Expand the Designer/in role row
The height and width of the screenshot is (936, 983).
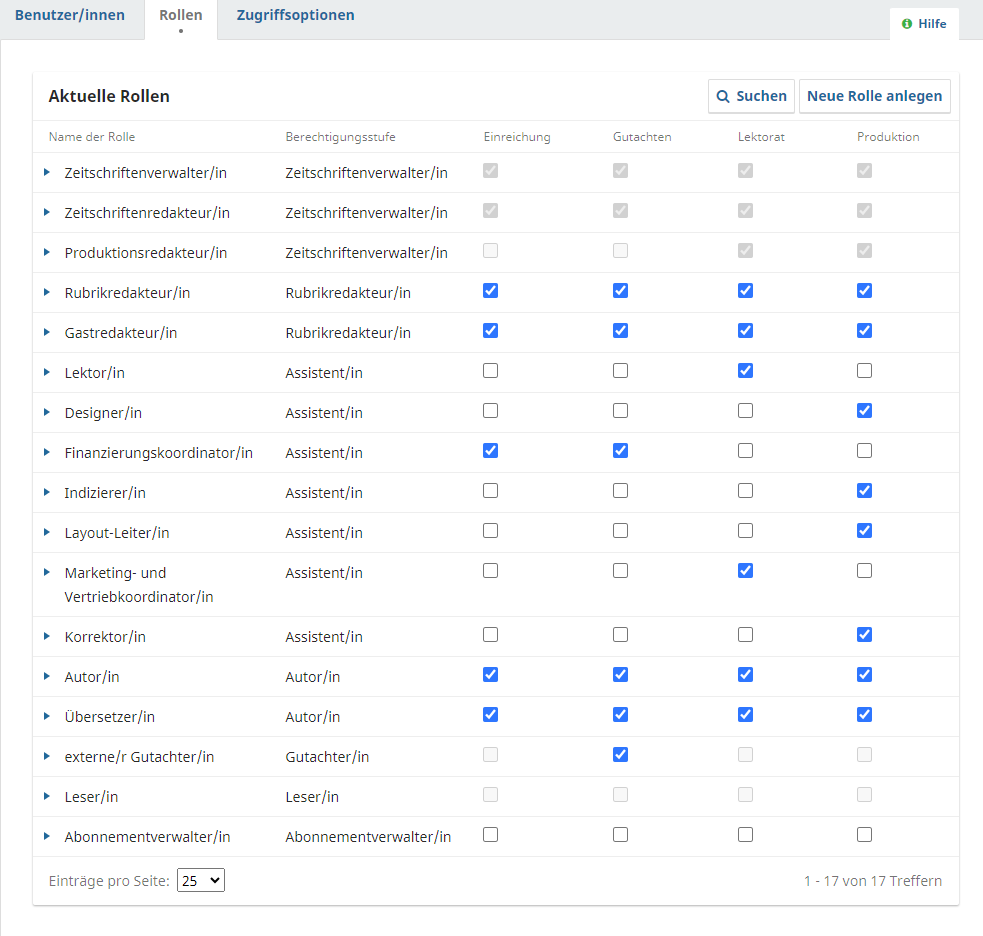(47, 412)
